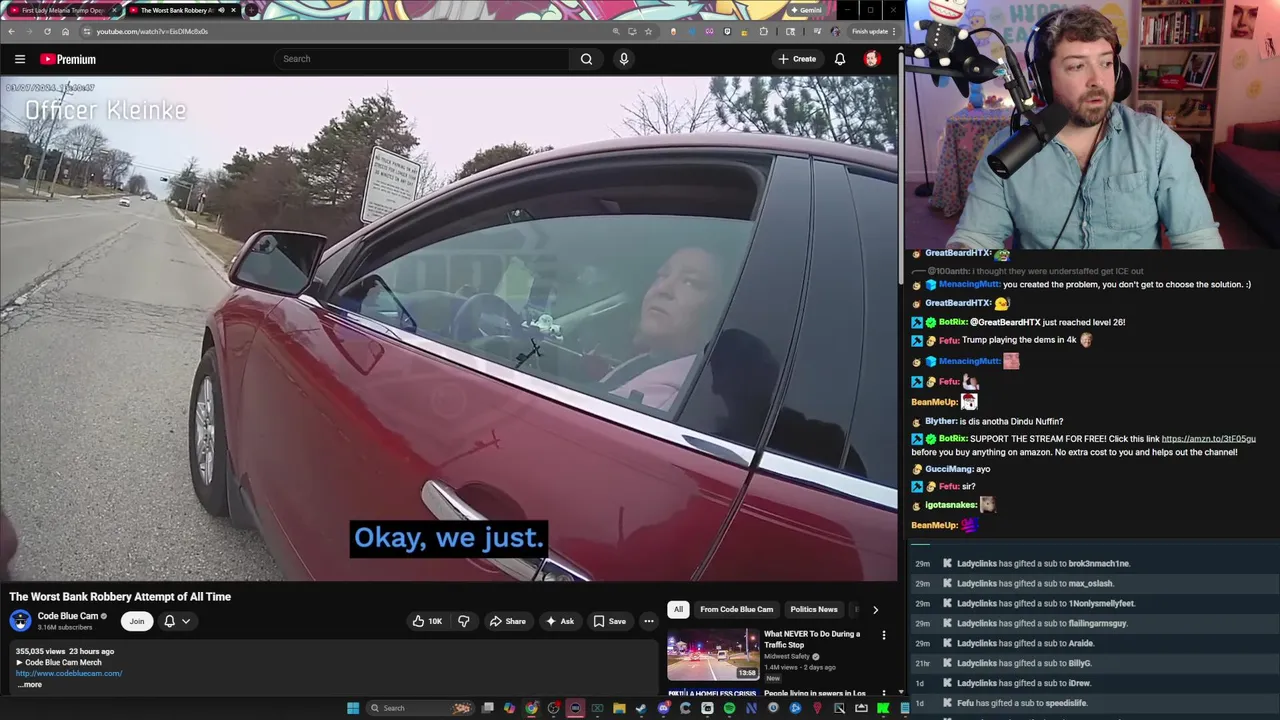Go back with the browser back arrow
Screen dimensions: 1280x720
coord(11,31)
